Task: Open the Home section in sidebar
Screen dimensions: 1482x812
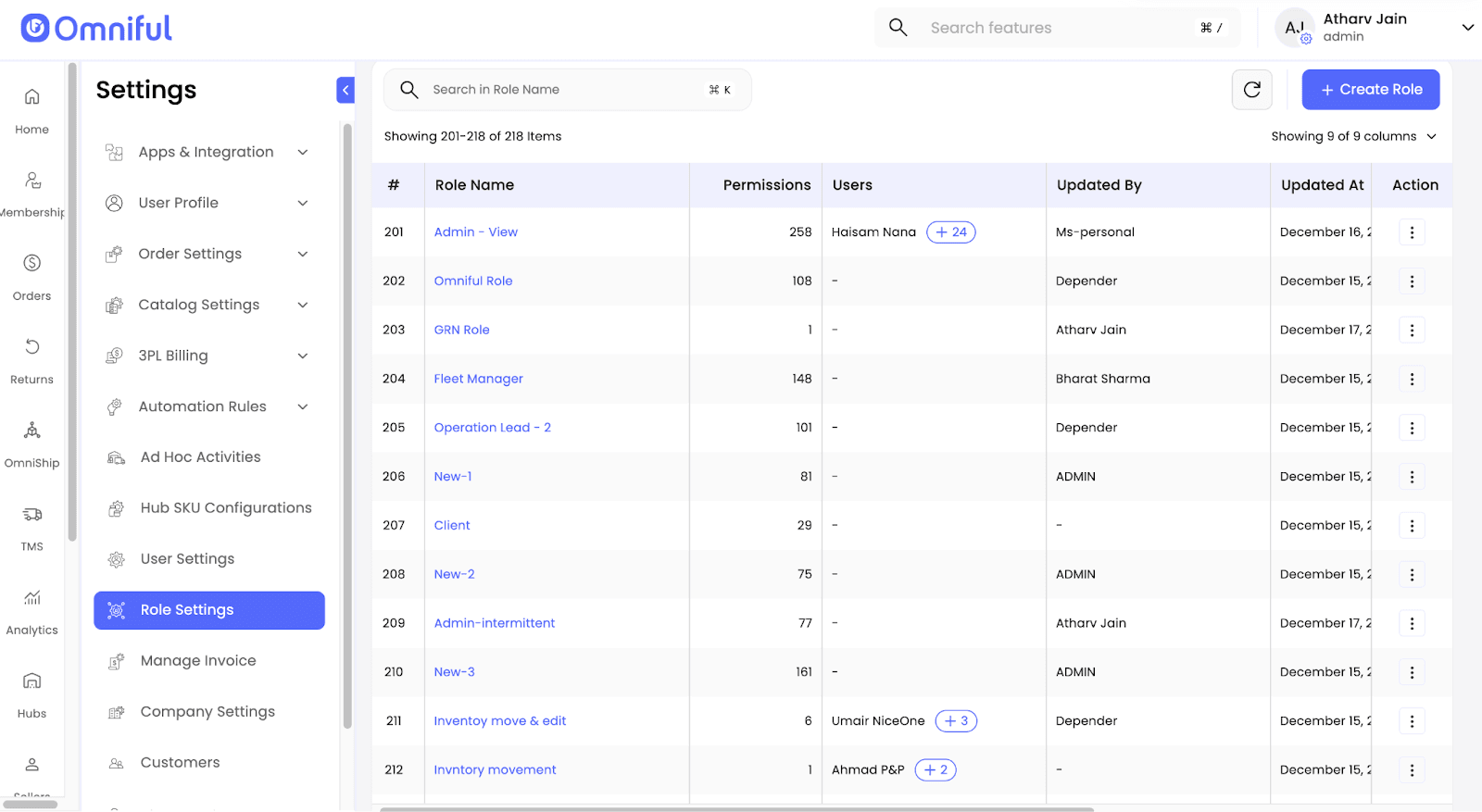Action: tap(31, 109)
